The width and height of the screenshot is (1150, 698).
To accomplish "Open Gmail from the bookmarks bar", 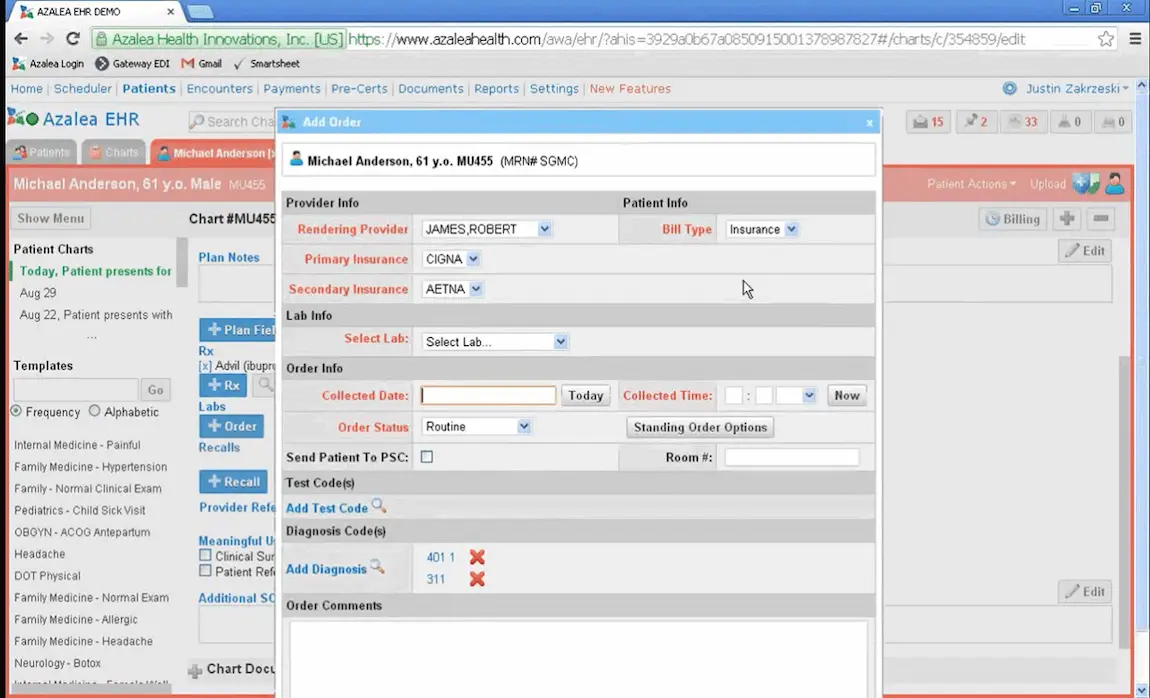I will [204, 62].
